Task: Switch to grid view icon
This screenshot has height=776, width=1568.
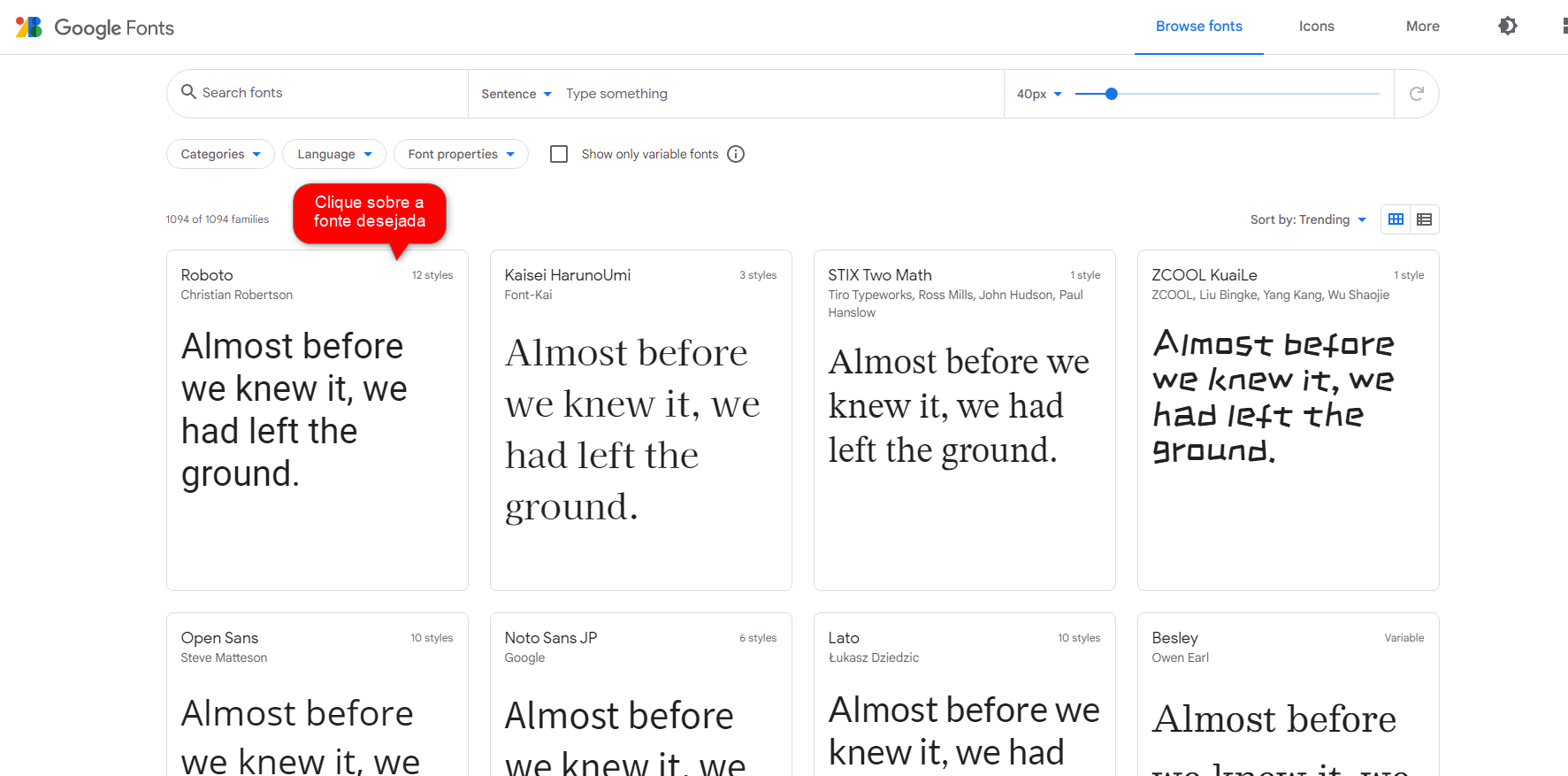Action: point(1396,219)
